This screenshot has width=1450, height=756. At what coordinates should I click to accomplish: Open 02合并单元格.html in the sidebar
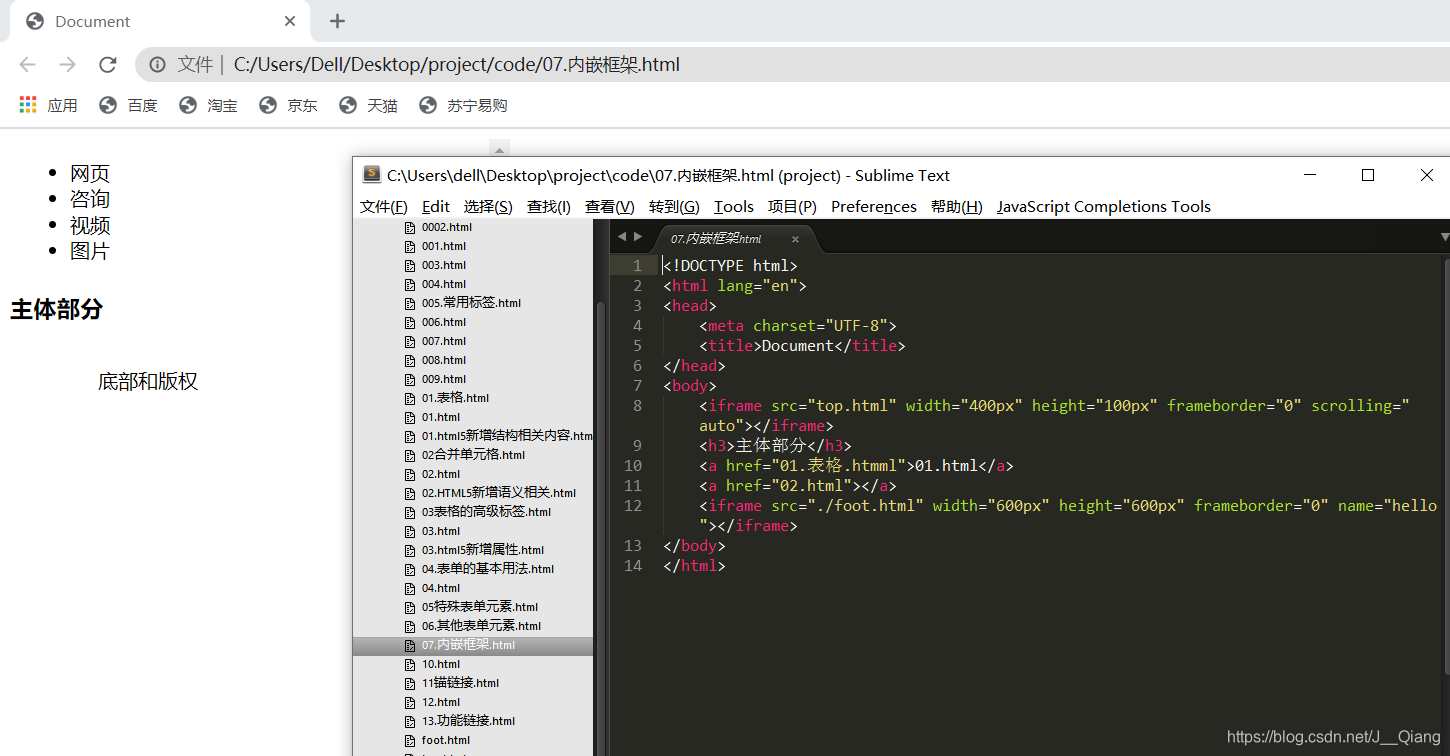[473, 455]
